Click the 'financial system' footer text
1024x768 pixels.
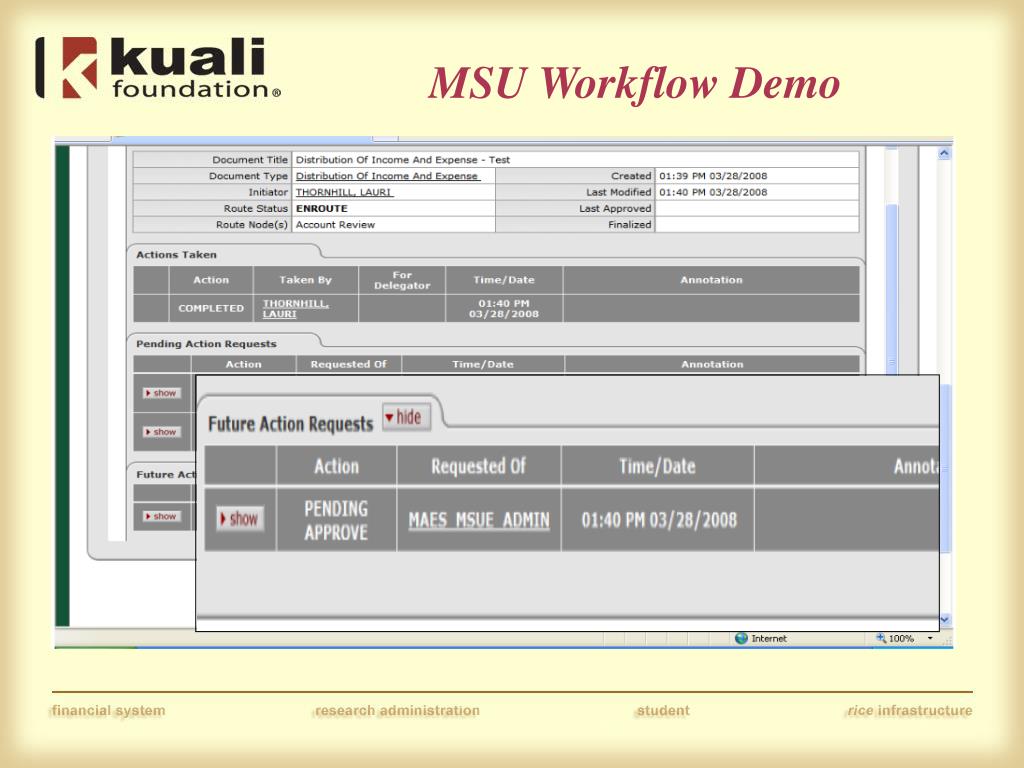[x=108, y=711]
